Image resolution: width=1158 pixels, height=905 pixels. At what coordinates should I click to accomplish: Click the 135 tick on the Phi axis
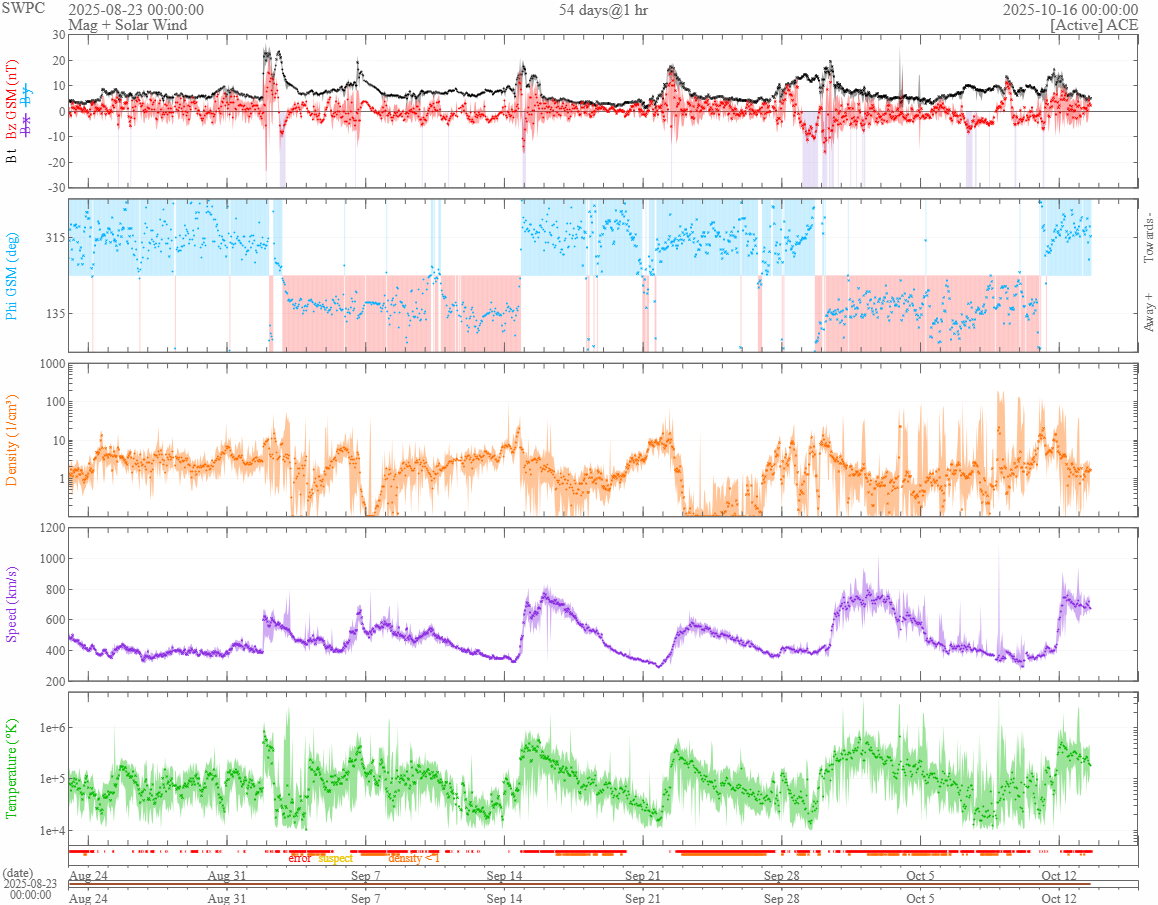pos(55,313)
